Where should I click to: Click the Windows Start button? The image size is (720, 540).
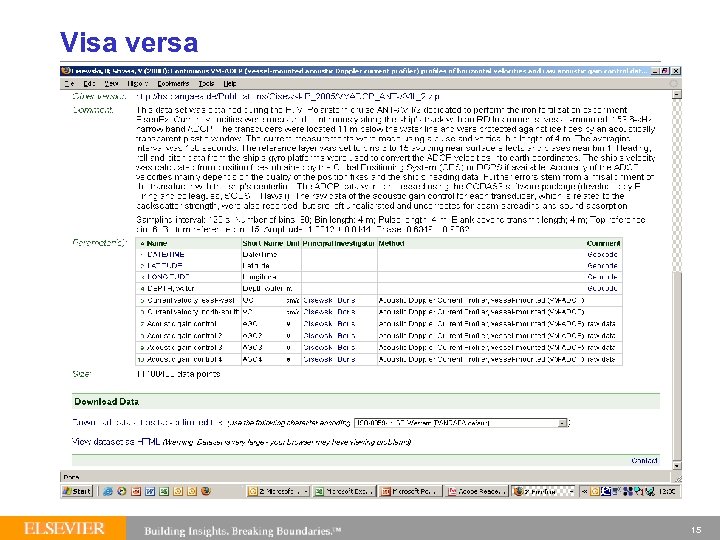[77, 491]
